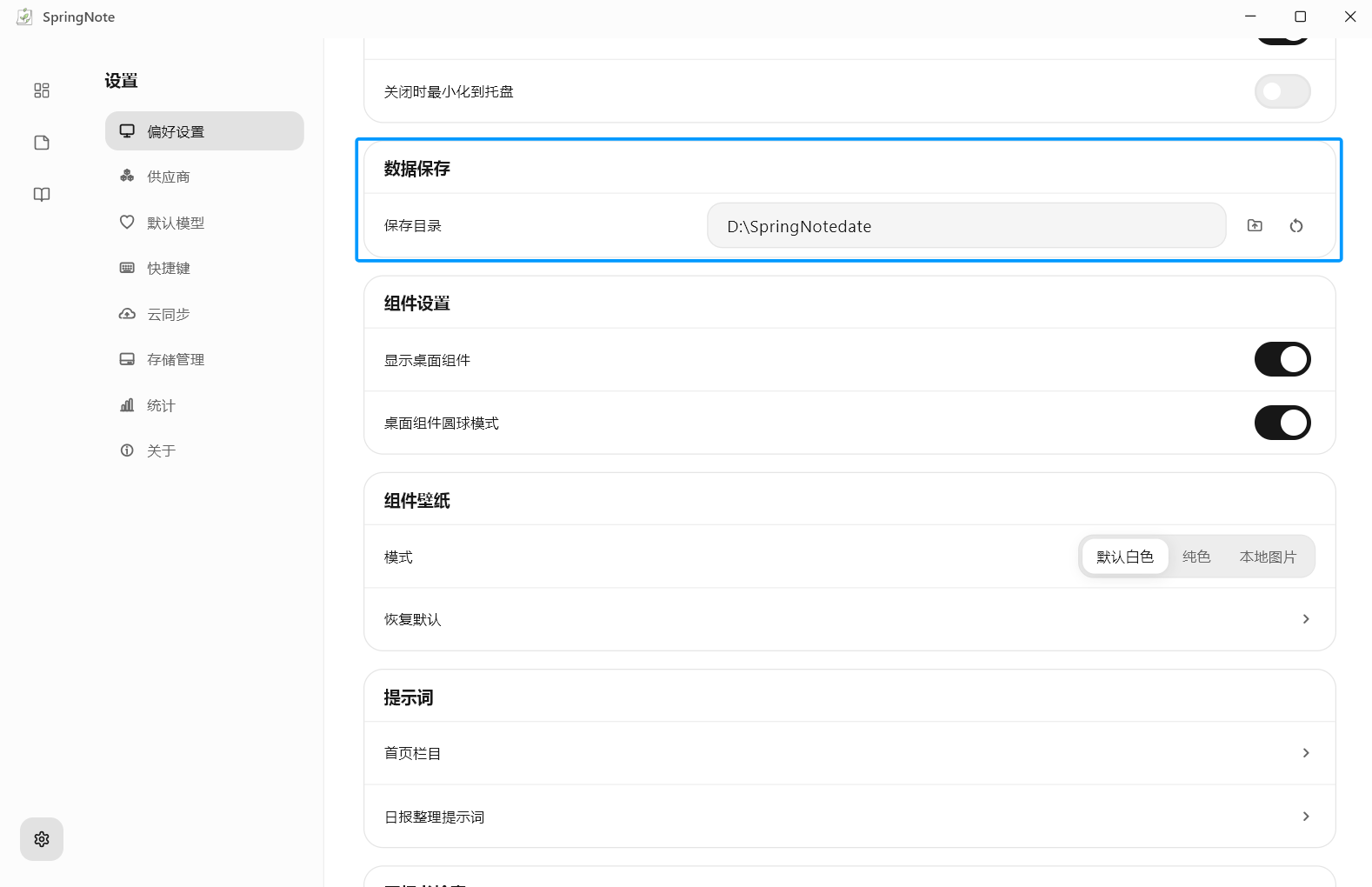Click the keyboard icon beside 快捷键
Viewport: 1372px width, 887px height.
127,268
